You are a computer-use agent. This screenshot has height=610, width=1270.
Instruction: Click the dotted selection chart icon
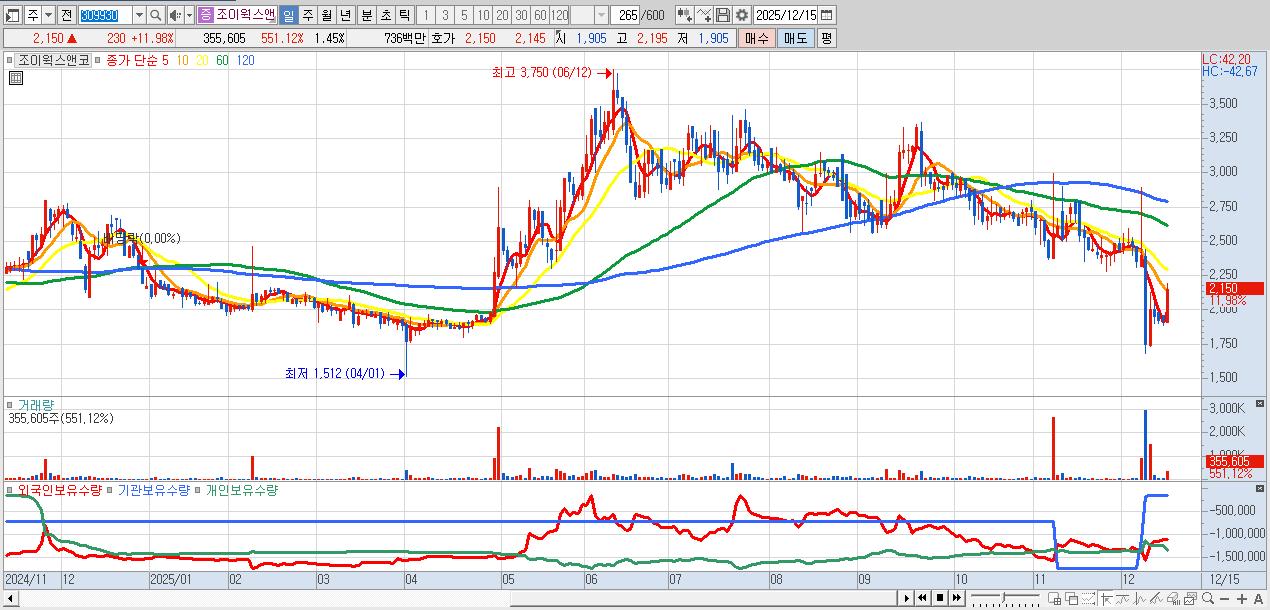point(1089,598)
